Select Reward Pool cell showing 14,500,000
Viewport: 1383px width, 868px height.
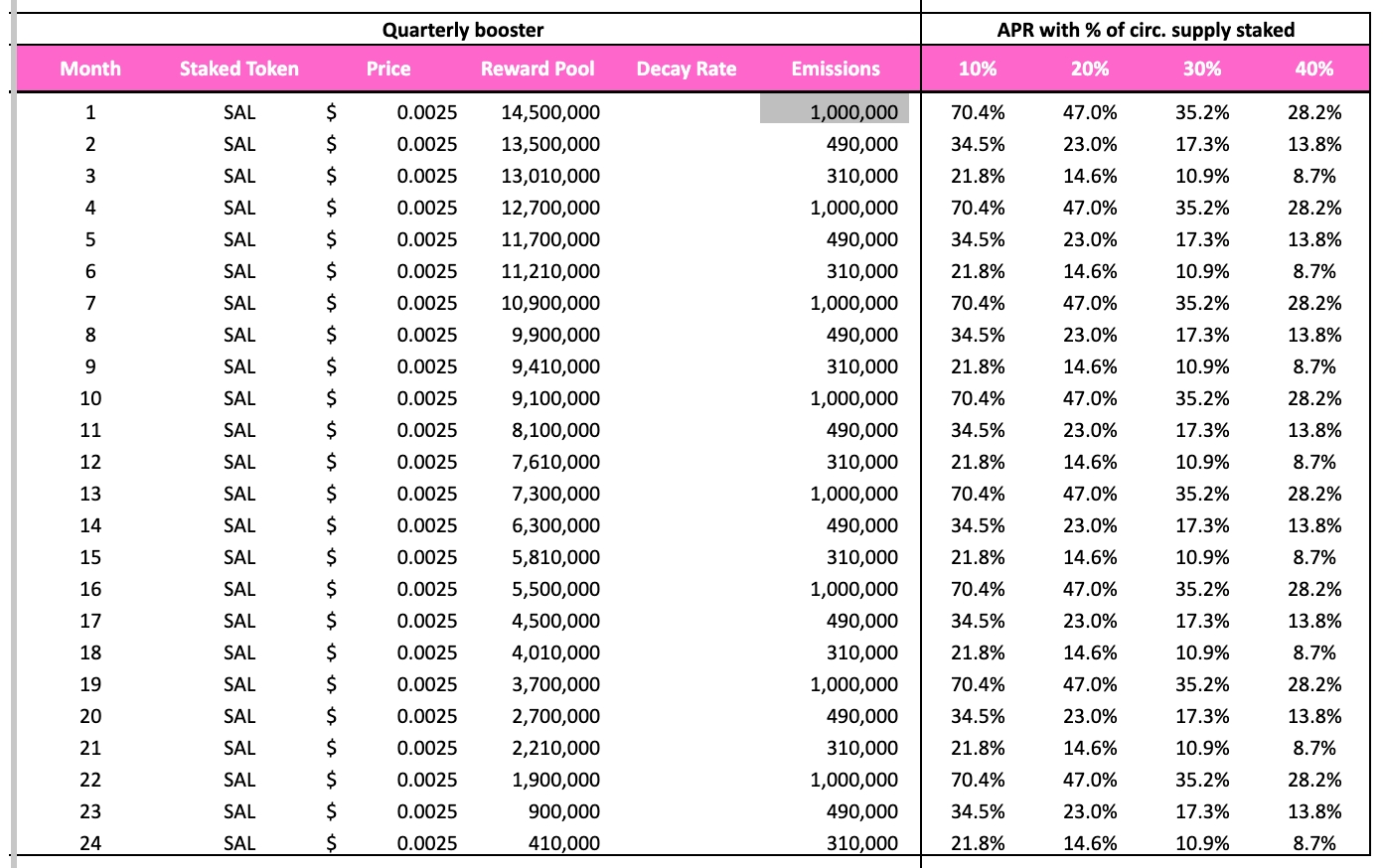tap(550, 112)
